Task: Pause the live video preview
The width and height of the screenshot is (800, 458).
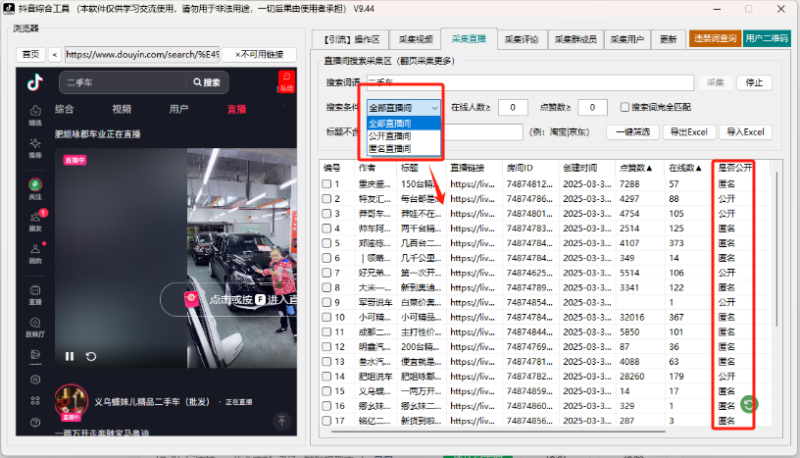Action: (70, 356)
